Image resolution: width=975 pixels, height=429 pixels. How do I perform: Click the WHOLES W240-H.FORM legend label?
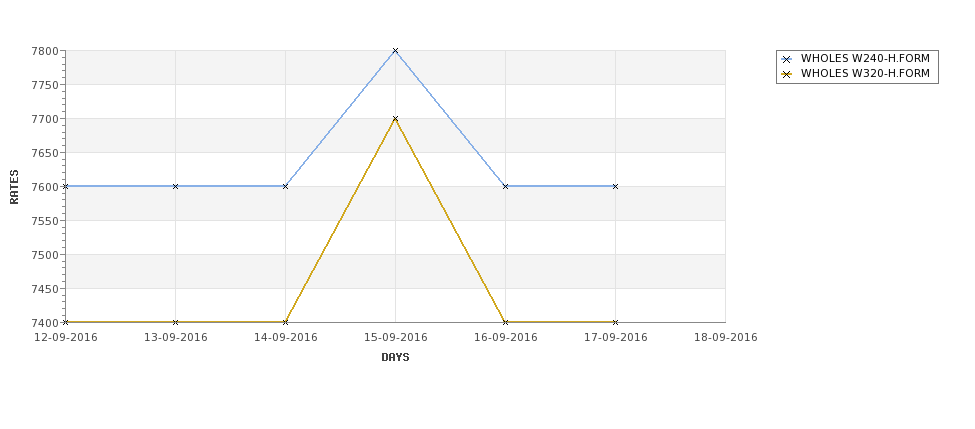[x=865, y=58]
